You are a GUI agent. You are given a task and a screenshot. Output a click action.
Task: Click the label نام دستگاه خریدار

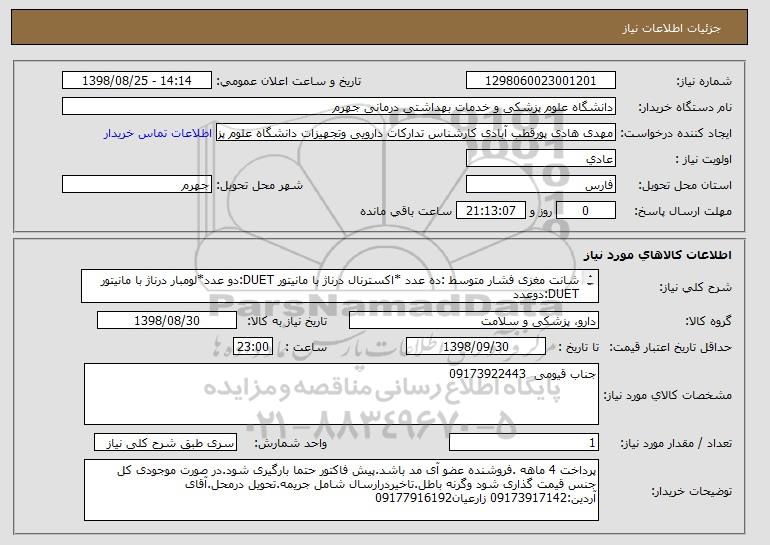[x=685, y=107]
